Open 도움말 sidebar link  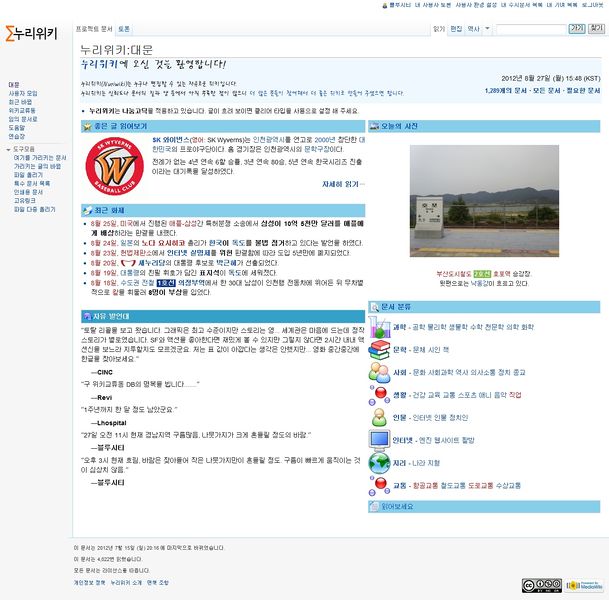click(x=17, y=128)
